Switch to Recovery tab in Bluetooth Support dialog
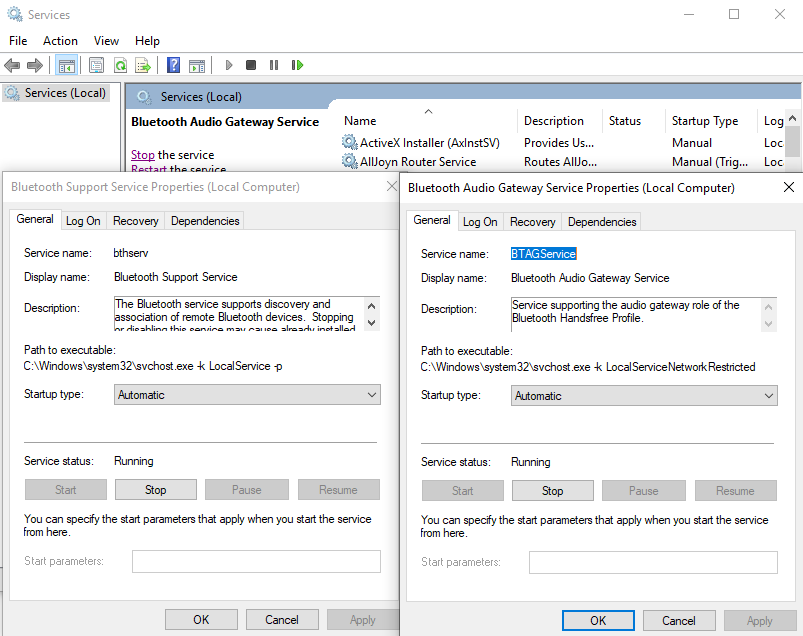The width and height of the screenshot is (803, 636). [x=136, y=221]
